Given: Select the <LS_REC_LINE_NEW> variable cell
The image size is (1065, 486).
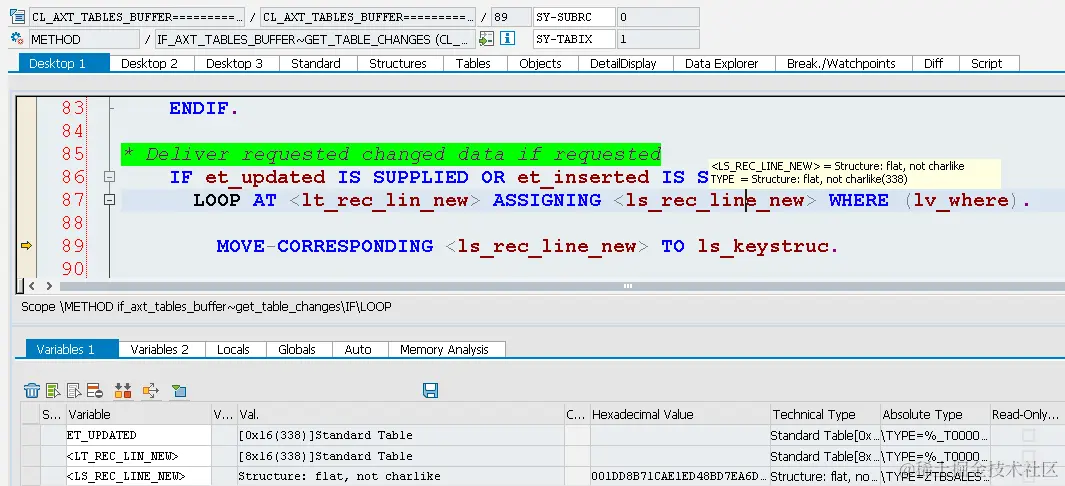Looking at the screenshot, I should 139,476.
